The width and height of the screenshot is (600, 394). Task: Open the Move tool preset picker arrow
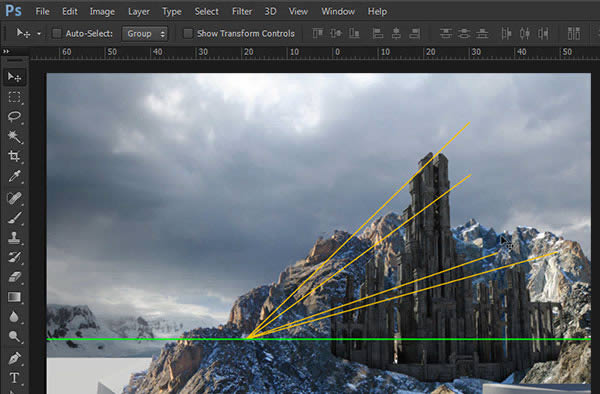tap(39, 34)
